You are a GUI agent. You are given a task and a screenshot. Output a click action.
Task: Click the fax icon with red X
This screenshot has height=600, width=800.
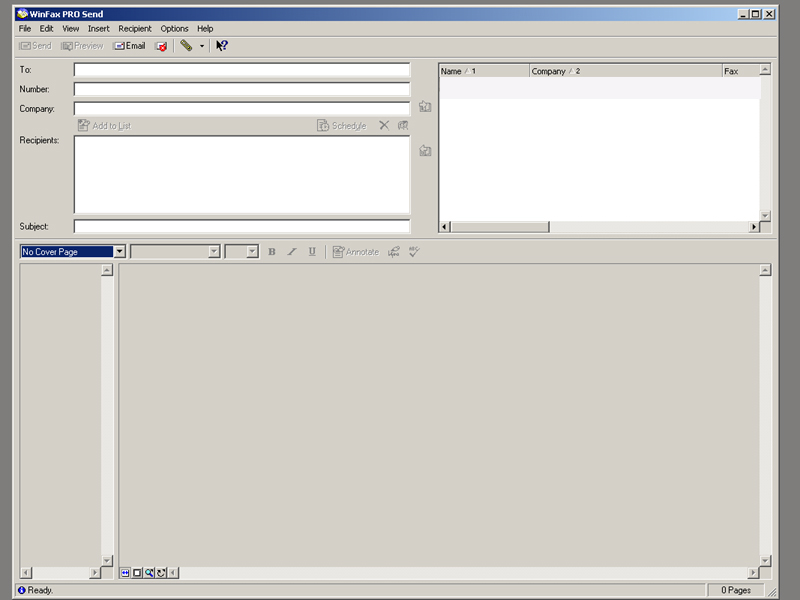[161, 46]
